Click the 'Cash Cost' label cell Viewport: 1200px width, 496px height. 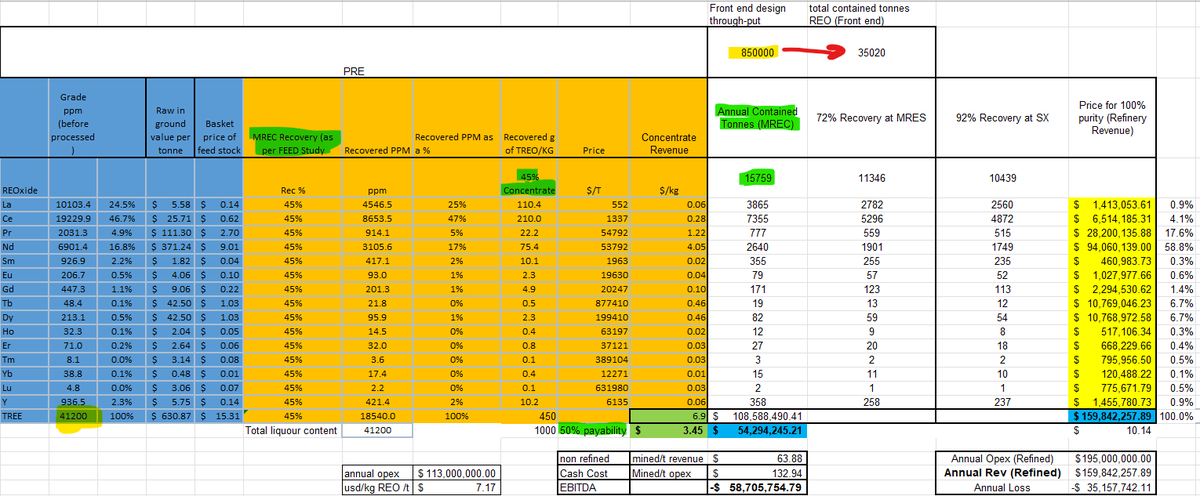591,472
